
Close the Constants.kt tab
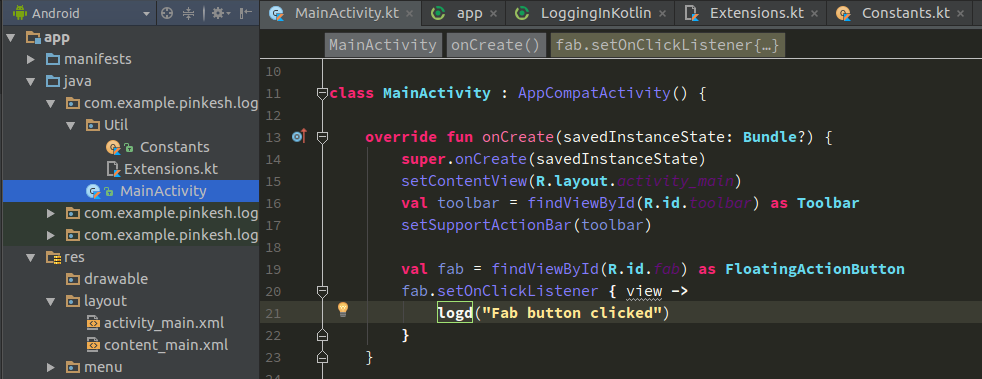(x=961, y=14)
